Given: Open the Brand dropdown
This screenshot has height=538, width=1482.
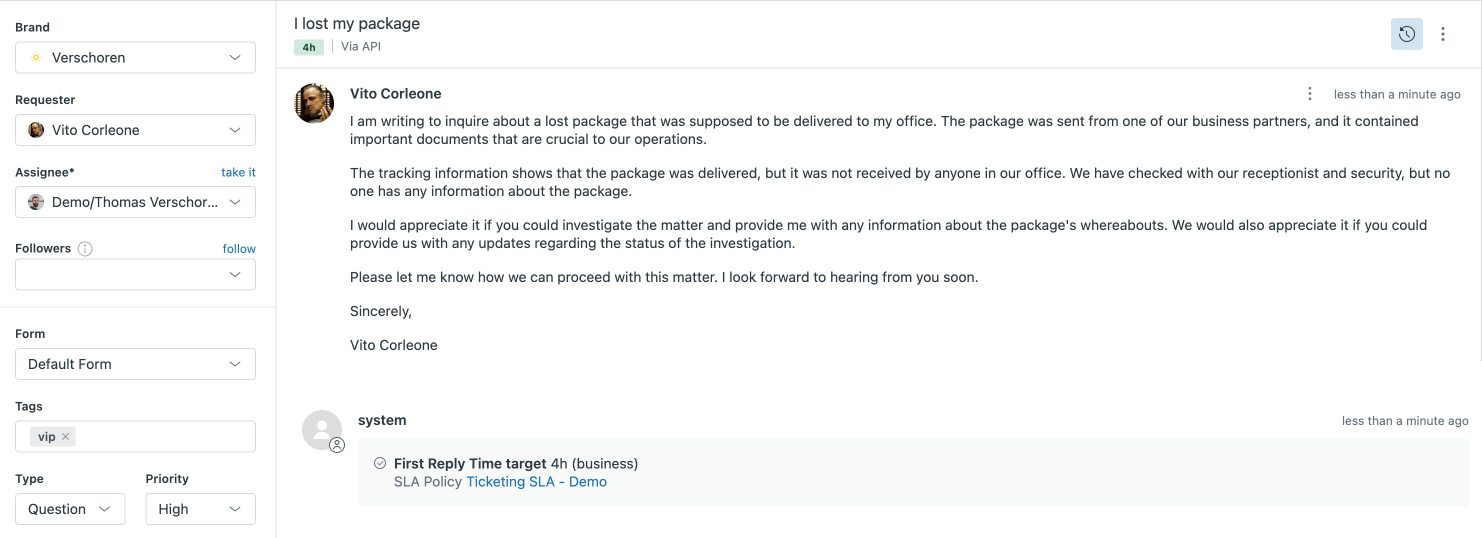Looking at the screenshot, I should [x=135, y=58].
